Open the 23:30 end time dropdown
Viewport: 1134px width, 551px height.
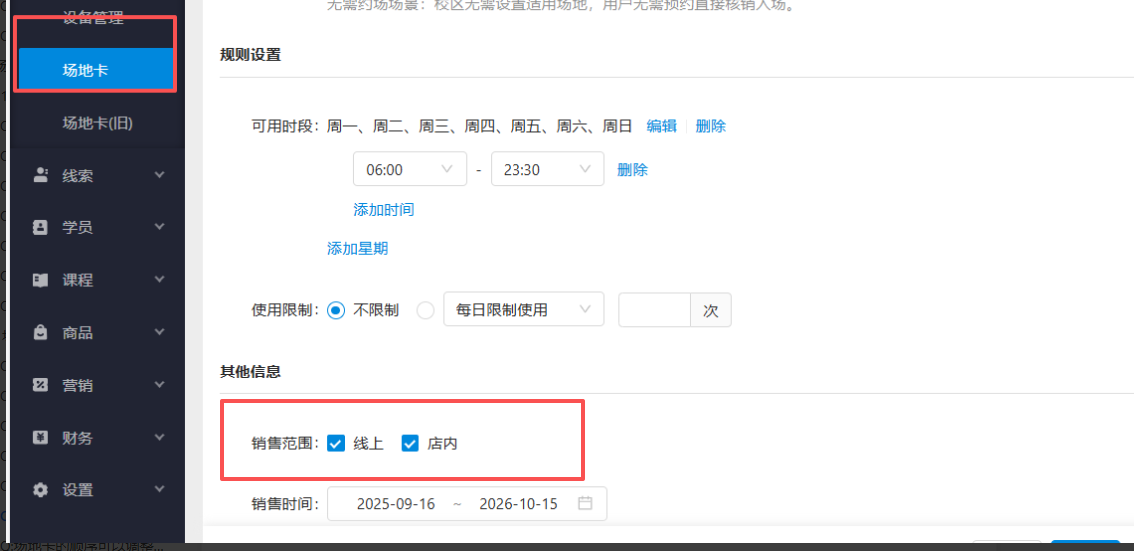547,169
